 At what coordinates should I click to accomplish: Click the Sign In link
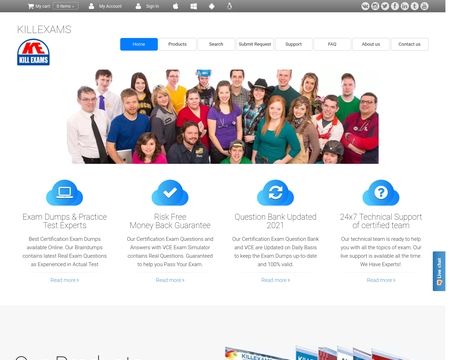(147, 6)
